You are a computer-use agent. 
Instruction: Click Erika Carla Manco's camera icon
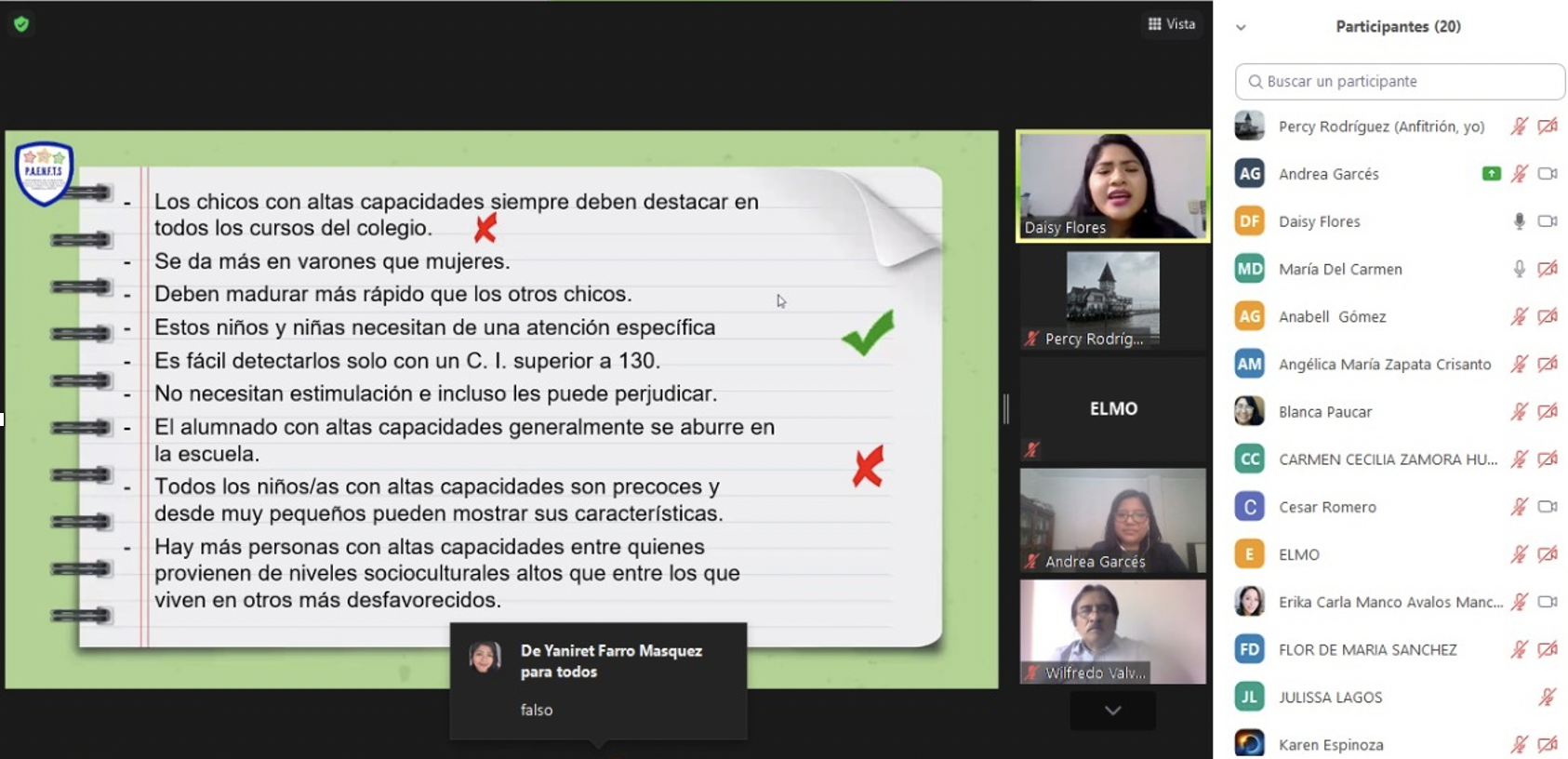pyautogui.click(x=1548, y=602)
